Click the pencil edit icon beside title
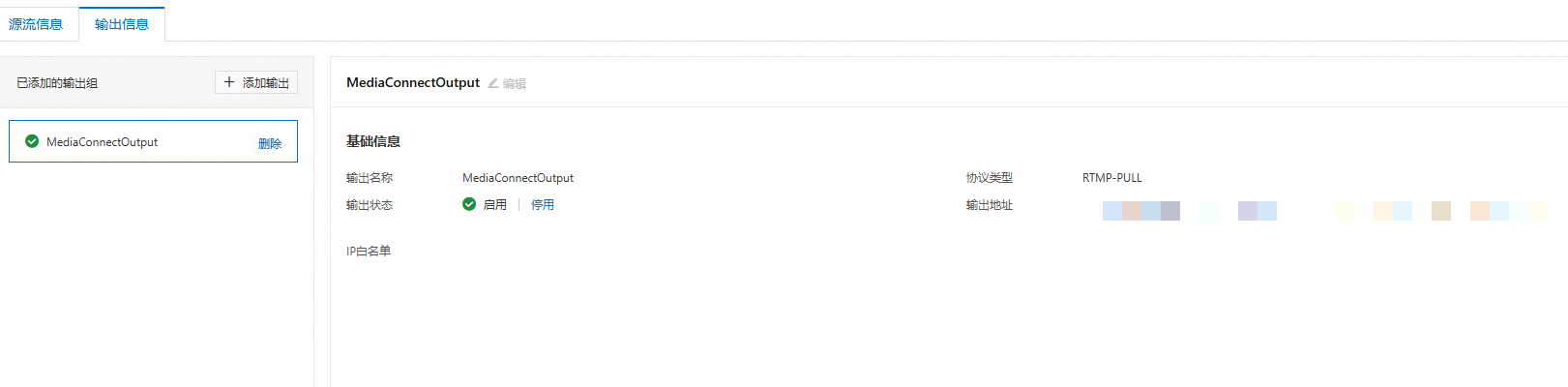This screenshot has width=1568, height=387. pyautogui.click(x=492, y=83)
